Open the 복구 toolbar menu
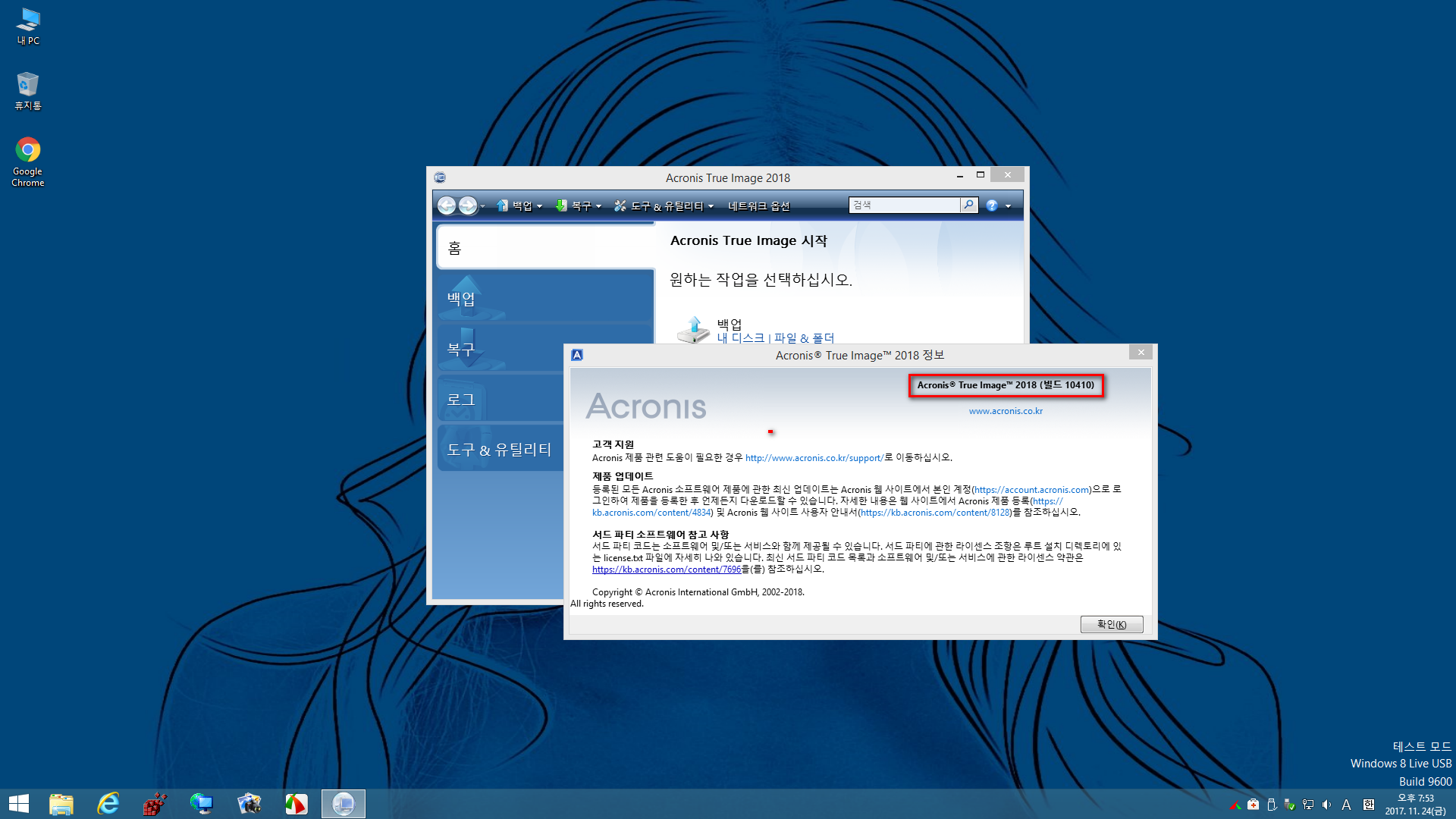 [579, 206]
